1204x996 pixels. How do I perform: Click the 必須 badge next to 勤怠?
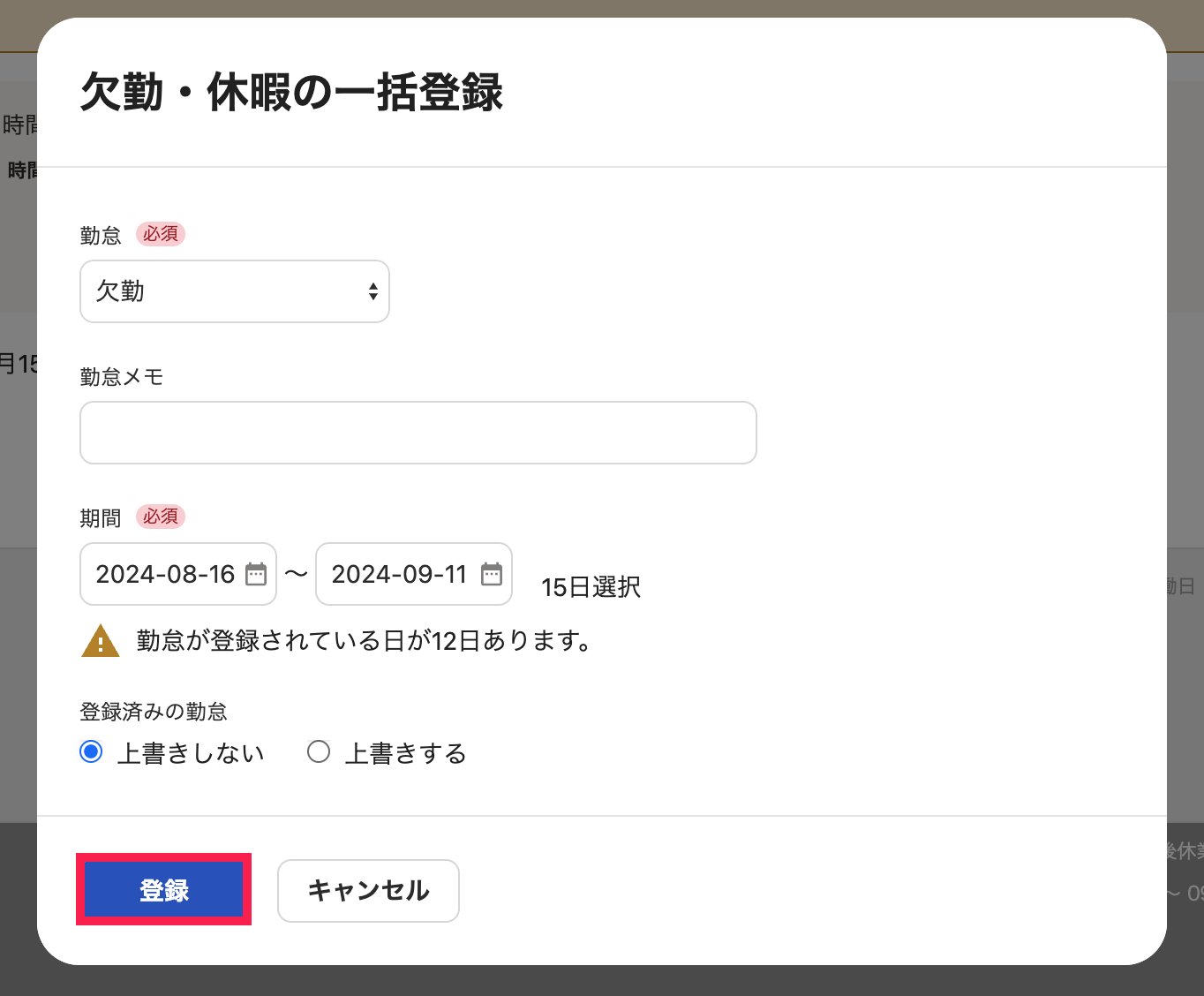[x=161, y=234]
